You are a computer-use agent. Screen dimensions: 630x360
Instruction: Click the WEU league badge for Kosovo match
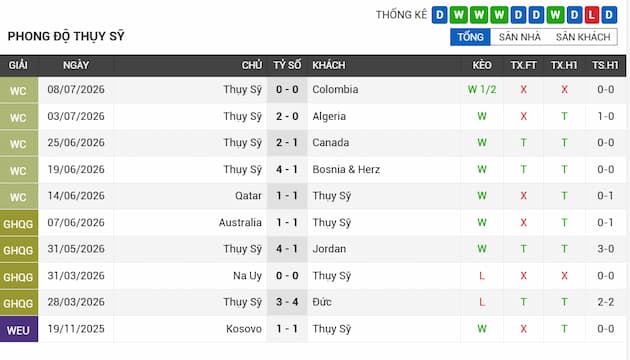coord(19,329)
